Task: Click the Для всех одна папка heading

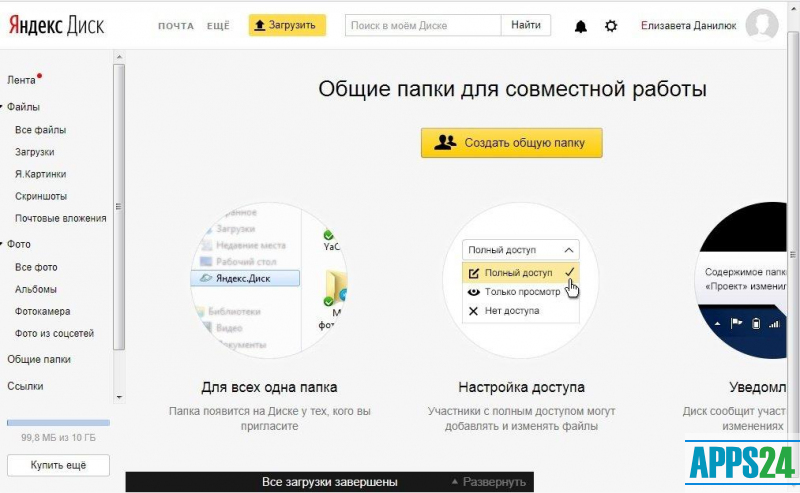Action: [x=269, y=387]
